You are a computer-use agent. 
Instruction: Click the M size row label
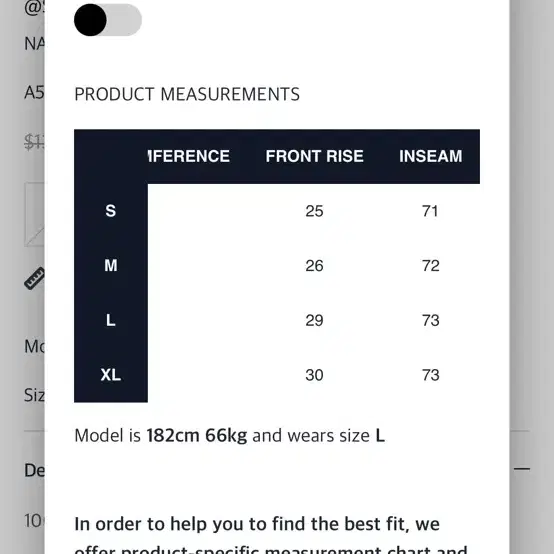pyautogui.click(x=111, y=265)
